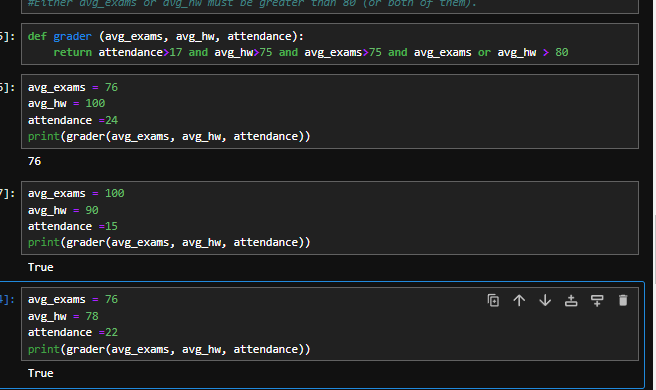Place cursor on the return statement line
The width and height of the screenshot is (656, 390).
coord(310,52)
